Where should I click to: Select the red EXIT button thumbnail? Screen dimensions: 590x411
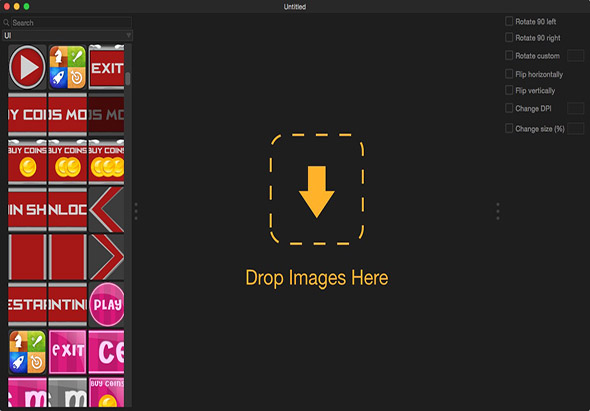click(106, 67)
